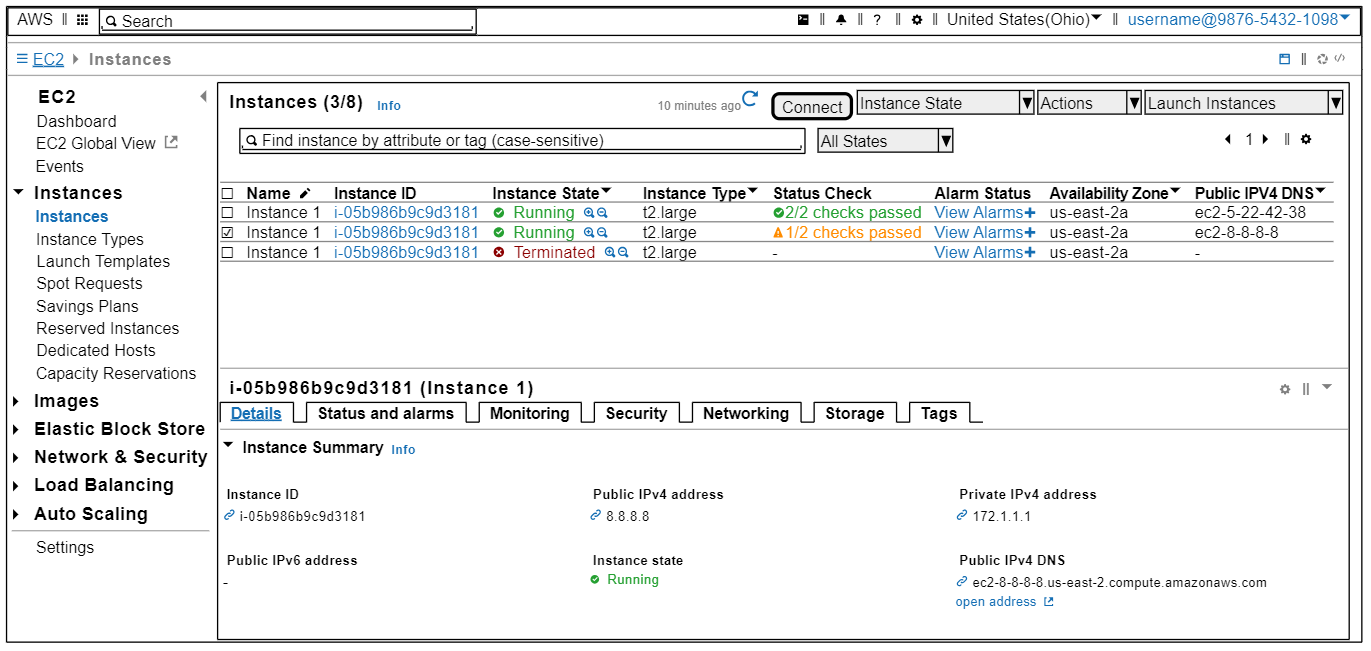Zoom in on the Terminated state filter icon
Viewport: 1371px width, 651px height.
(x=610, y=253)
